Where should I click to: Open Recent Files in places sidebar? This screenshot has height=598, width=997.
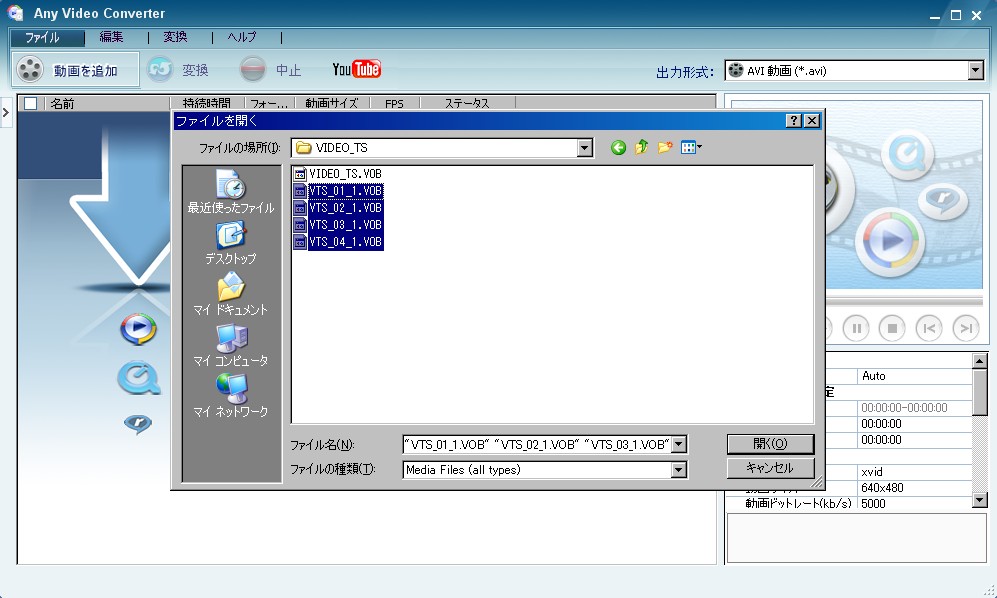(230, 192)
